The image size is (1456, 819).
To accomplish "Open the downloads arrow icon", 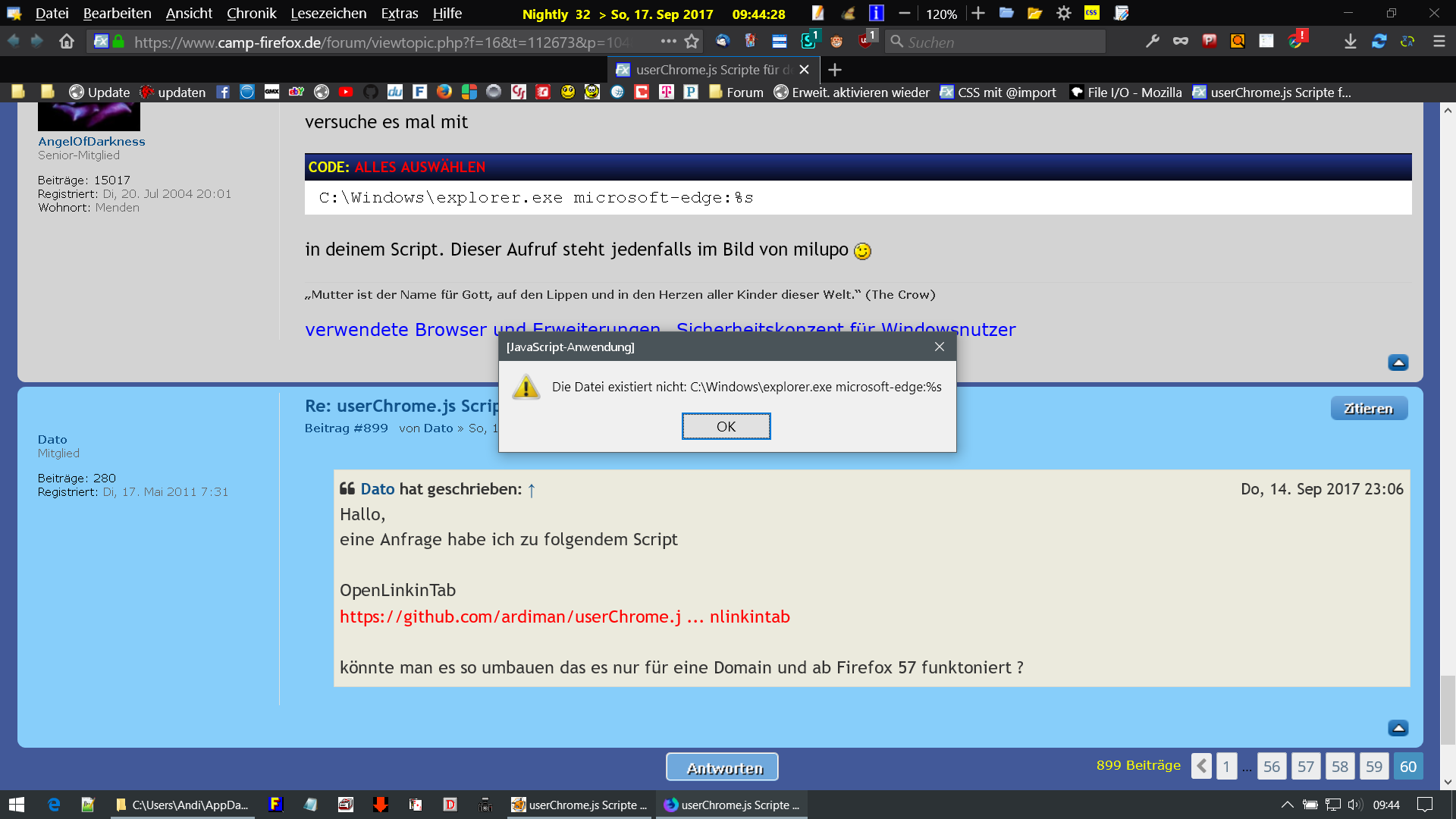I will (1351, 42).
